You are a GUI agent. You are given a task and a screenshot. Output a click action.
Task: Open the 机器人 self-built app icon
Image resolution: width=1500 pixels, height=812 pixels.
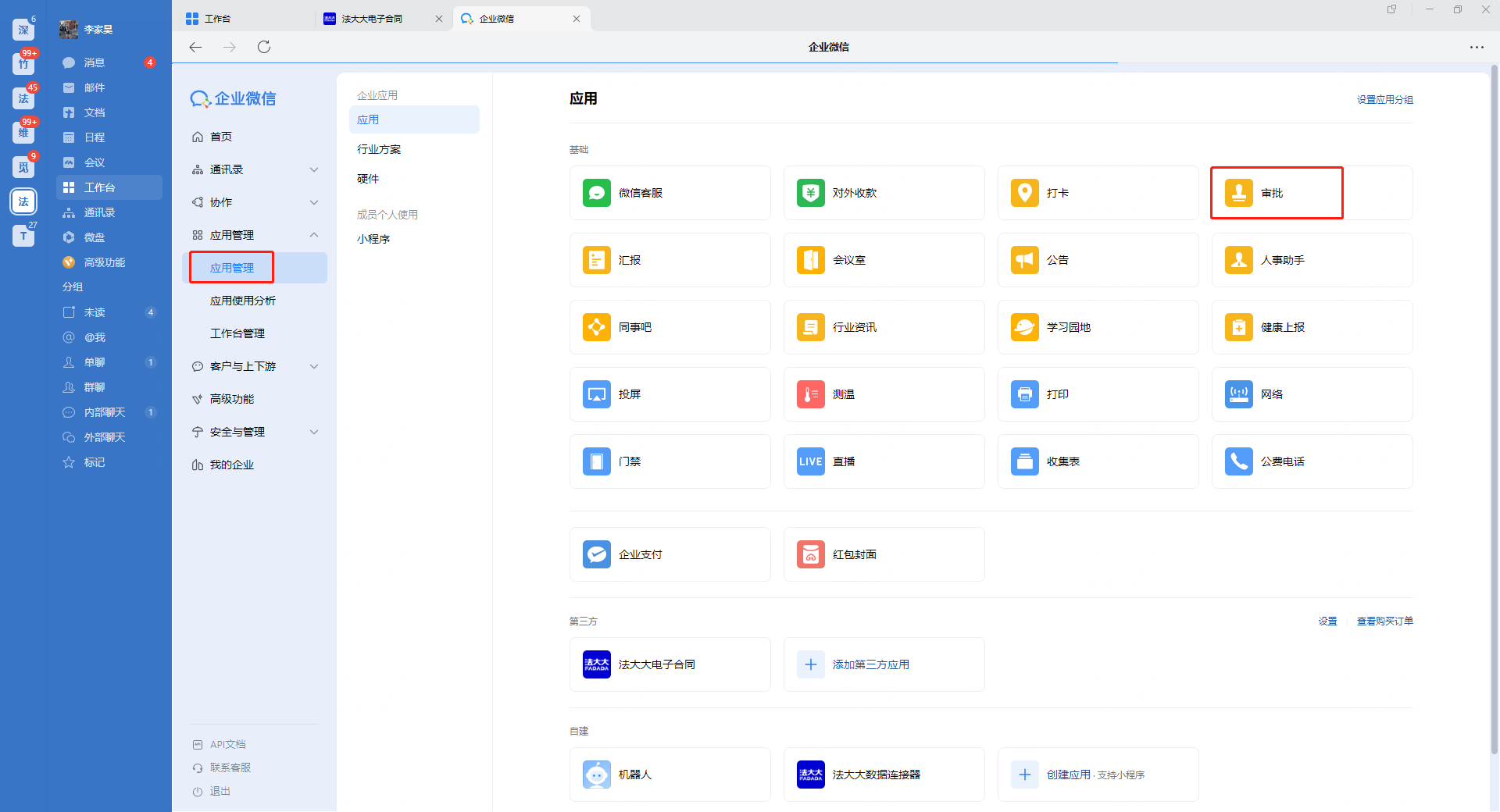pos(596,775)
